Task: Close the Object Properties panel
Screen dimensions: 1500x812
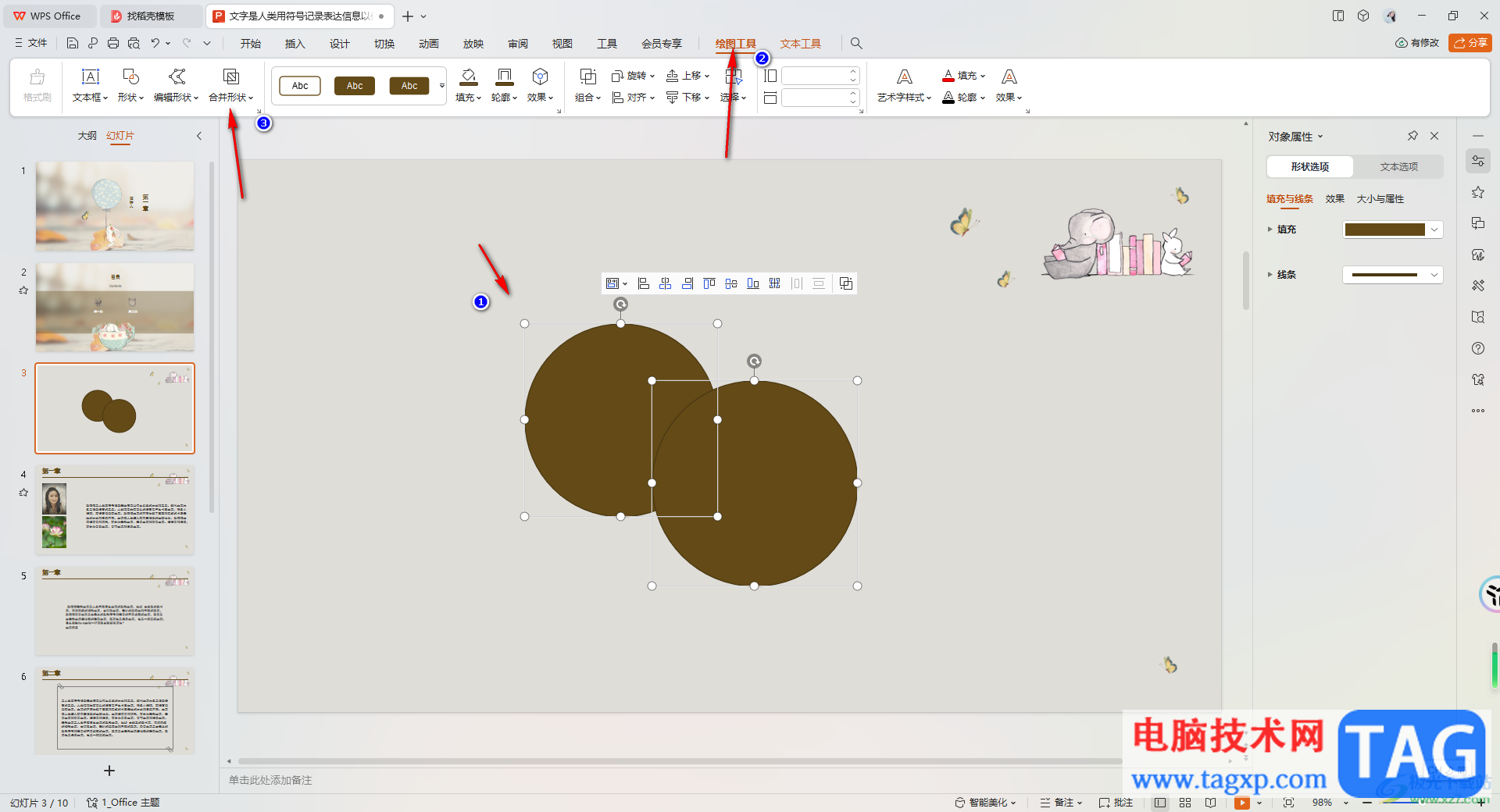Action: tap(1434, 136)
